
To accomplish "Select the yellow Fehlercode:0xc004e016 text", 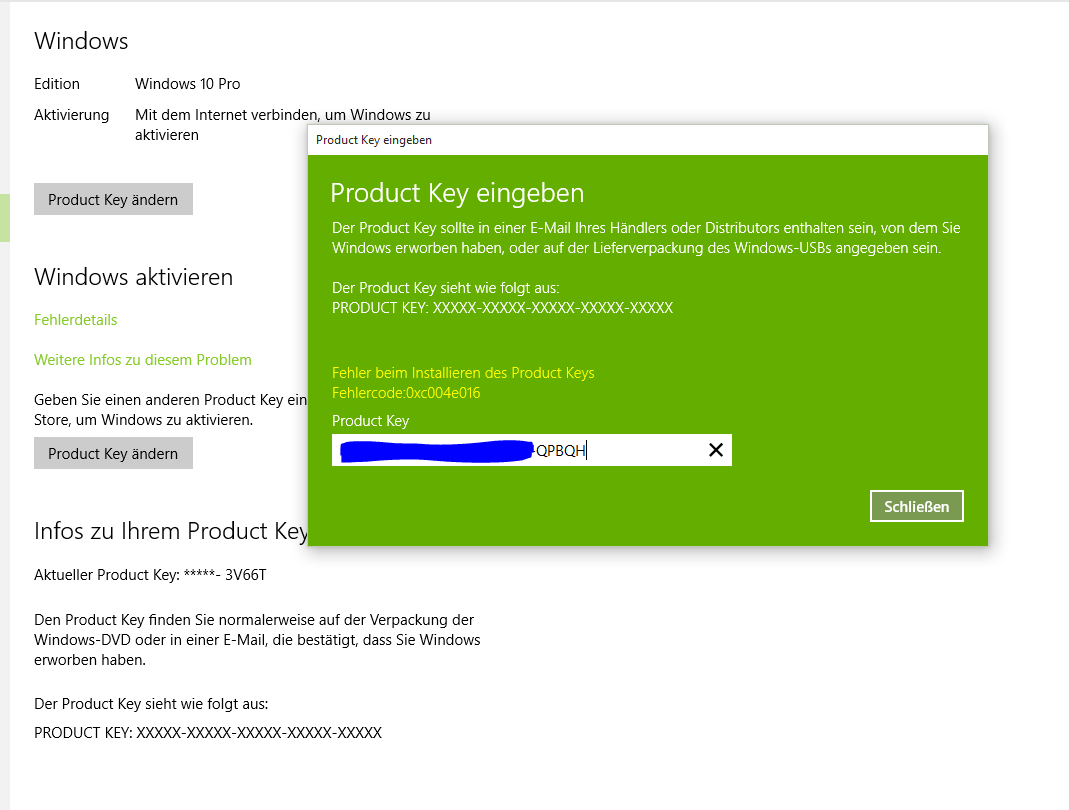I will (x=406, y=393).
